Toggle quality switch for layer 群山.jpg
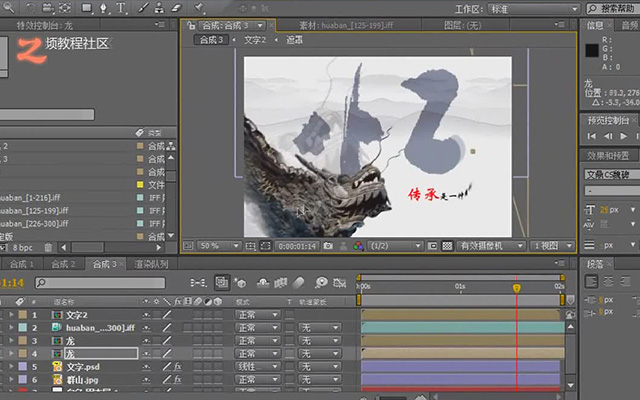 point(167,380)
